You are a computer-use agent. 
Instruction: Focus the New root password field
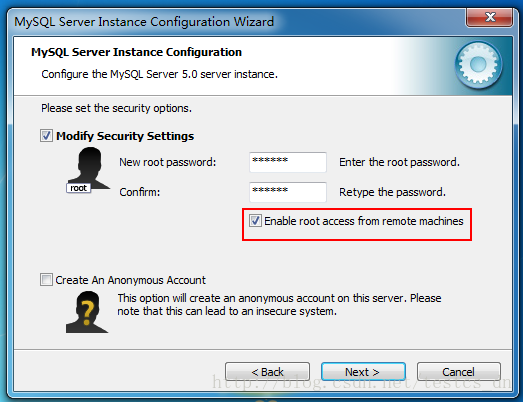click(x=288, y=162)
